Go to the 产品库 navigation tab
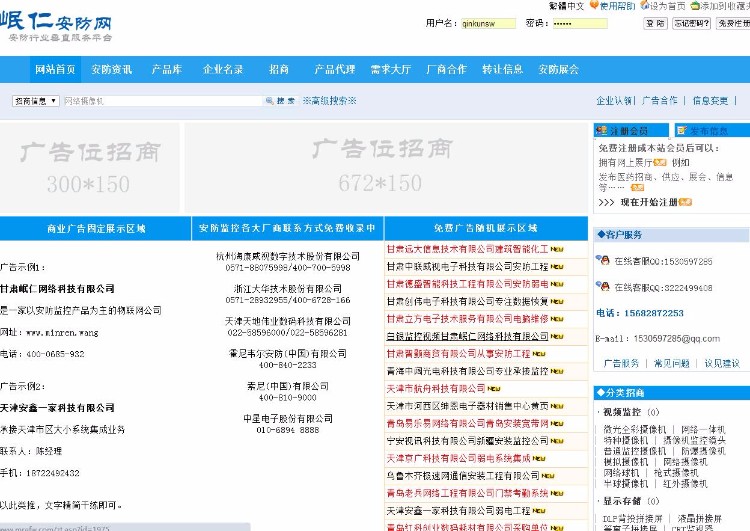This screenshot has height=531, width=750. (x=166, y=70)
